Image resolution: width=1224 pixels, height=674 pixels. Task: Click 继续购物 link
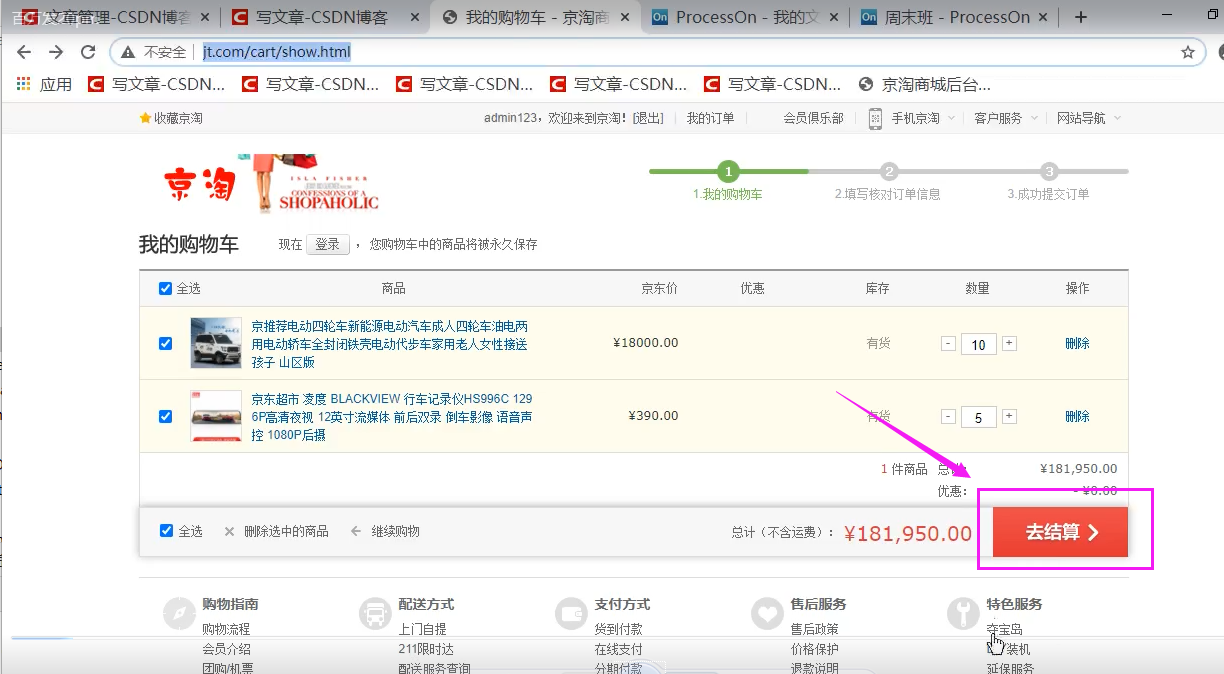click(396, 531)
